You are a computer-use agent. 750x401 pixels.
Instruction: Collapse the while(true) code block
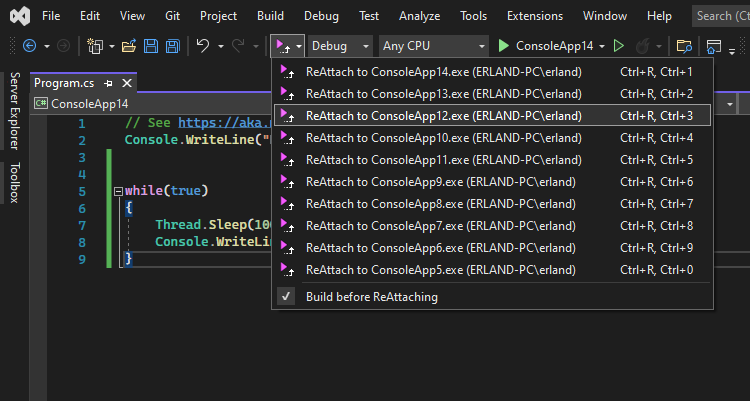[x=118, y=191]
